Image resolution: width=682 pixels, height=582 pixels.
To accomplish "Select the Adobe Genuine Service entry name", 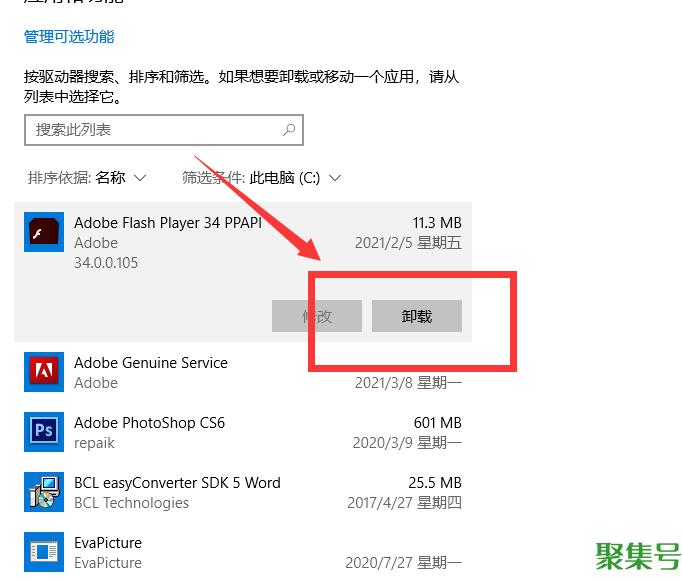I will point(151,363).
